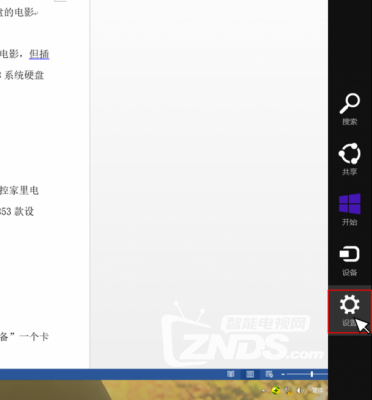This screenshot has height=400, width=372.
Task: Select Print Layout view in status bar
Action: pyautogui.click(x=250, y=374)
